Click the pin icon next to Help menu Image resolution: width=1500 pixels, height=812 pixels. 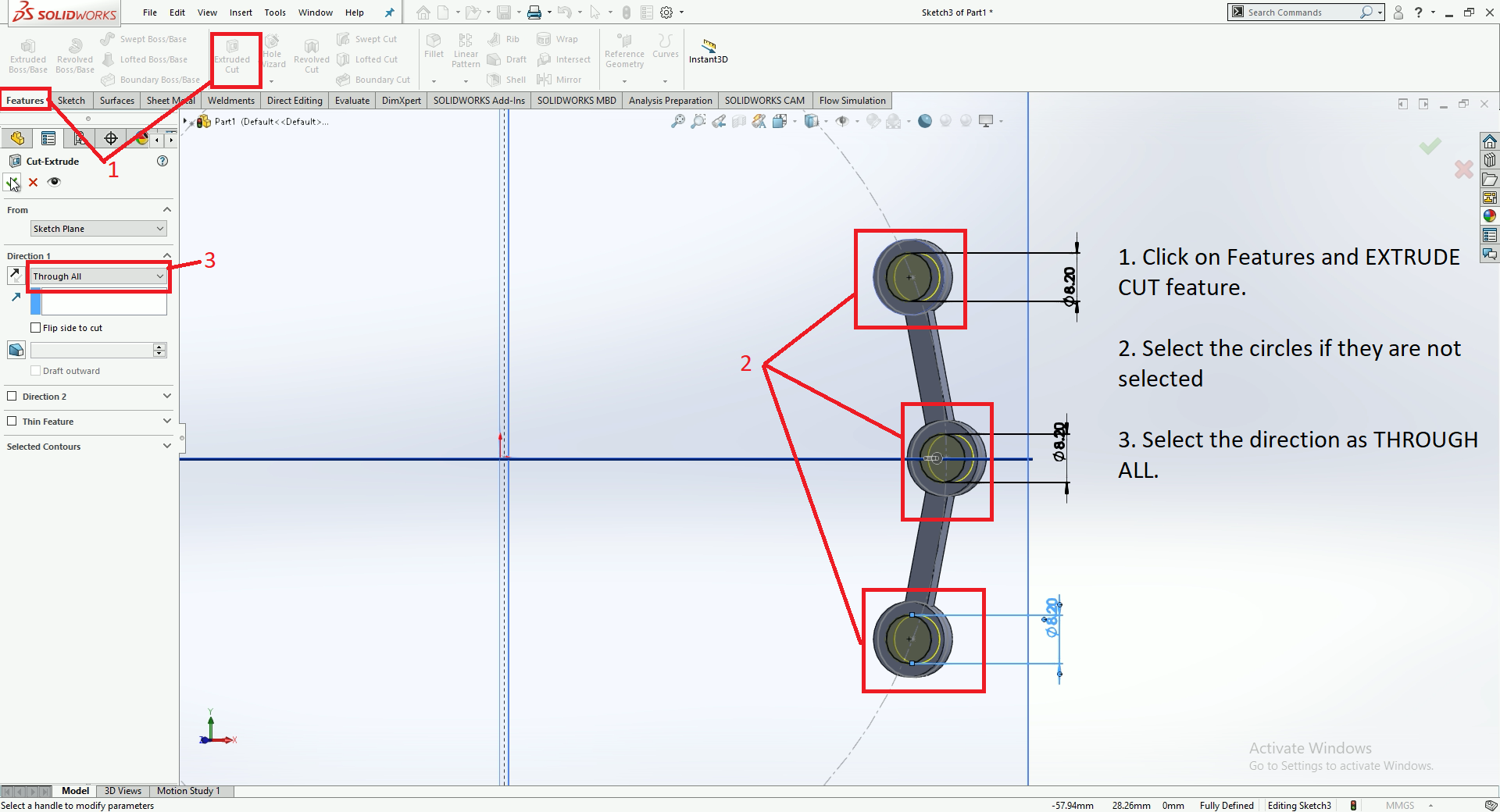tap(389, 12)
